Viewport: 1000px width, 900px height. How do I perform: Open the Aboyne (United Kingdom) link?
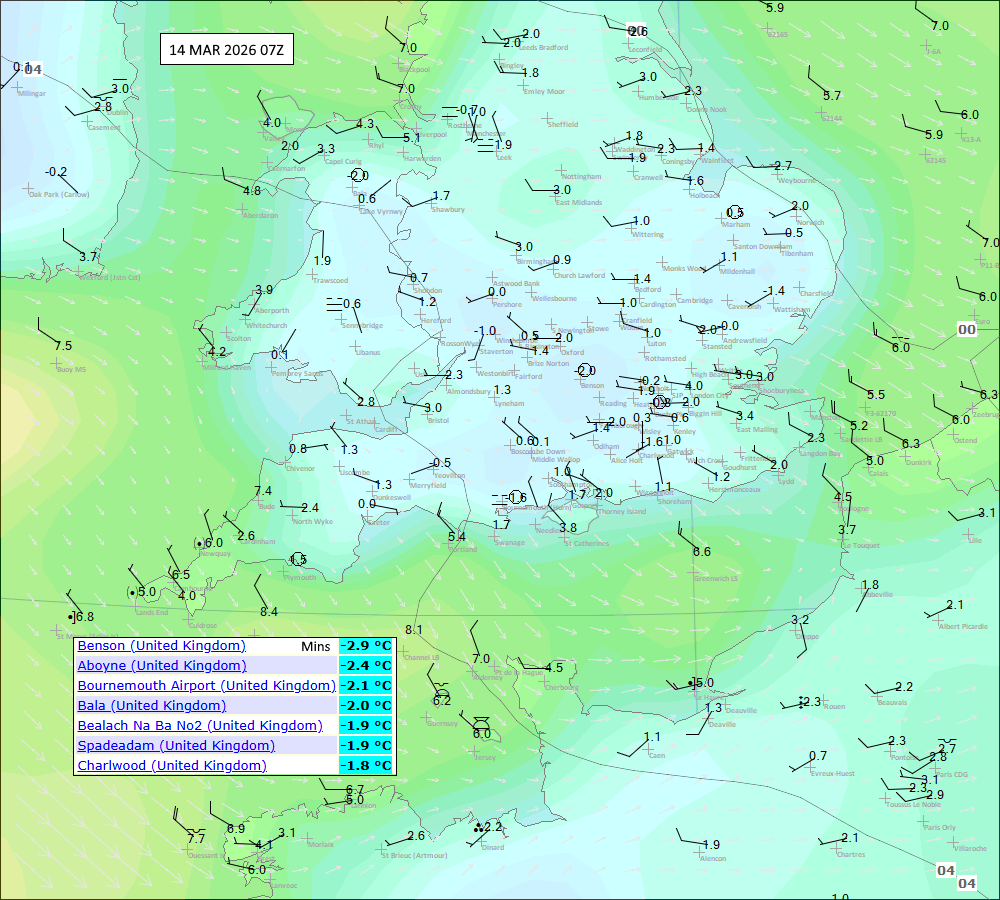point(162,665)
